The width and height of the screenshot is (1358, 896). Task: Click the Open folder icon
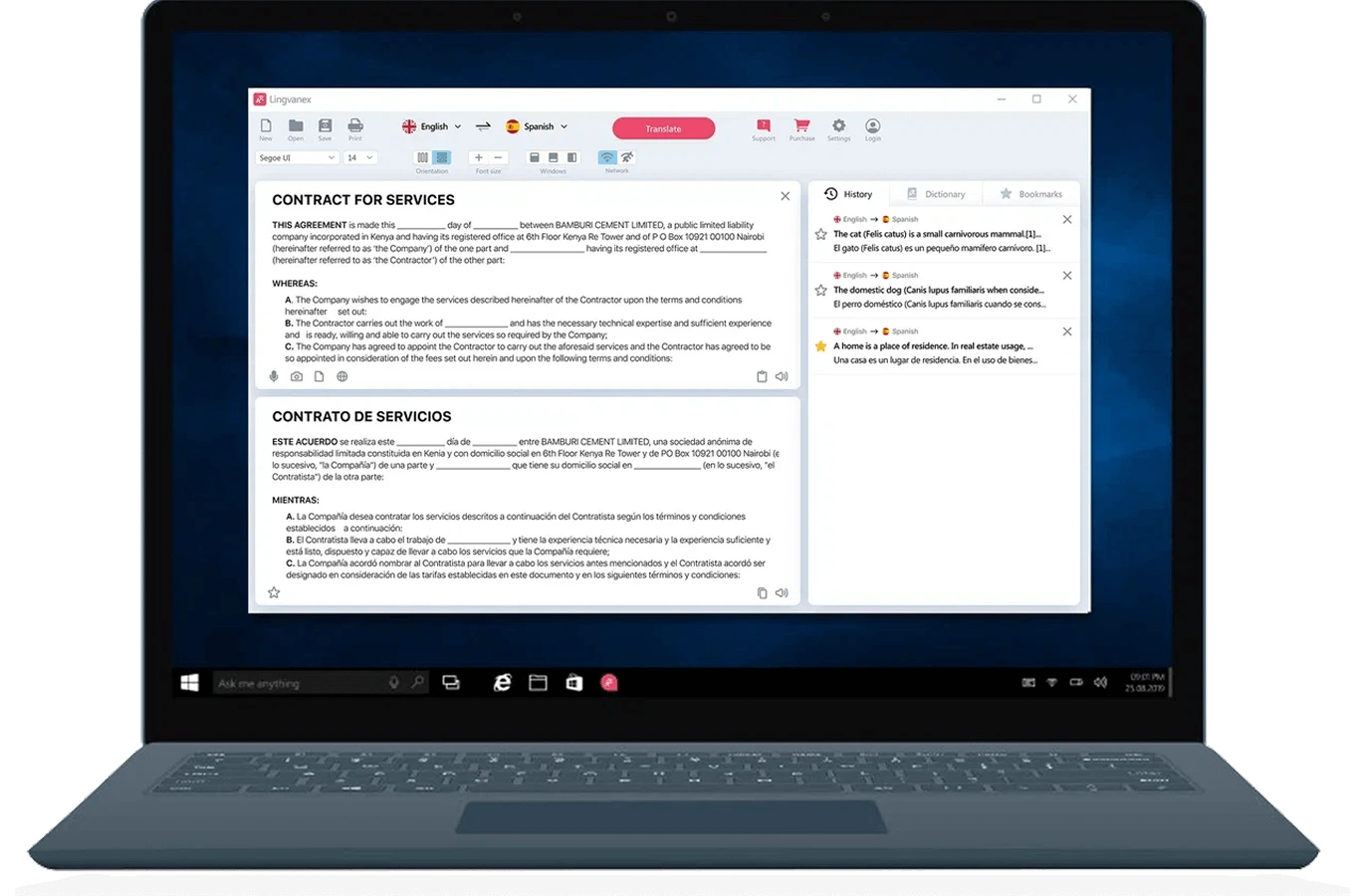click(296, 125)
